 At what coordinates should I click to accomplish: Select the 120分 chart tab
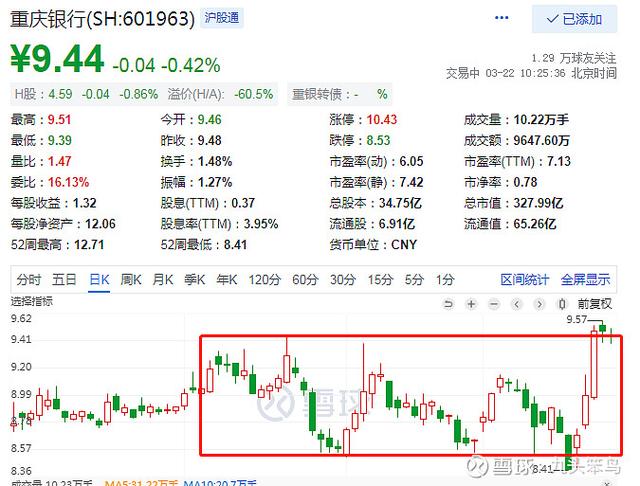[x=264, y=280]
